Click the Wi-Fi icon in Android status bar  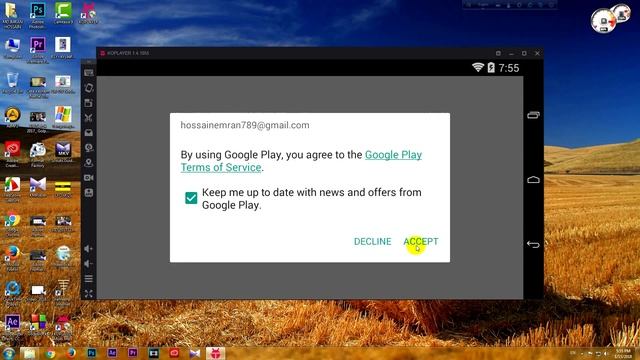[x=478, y=67]
